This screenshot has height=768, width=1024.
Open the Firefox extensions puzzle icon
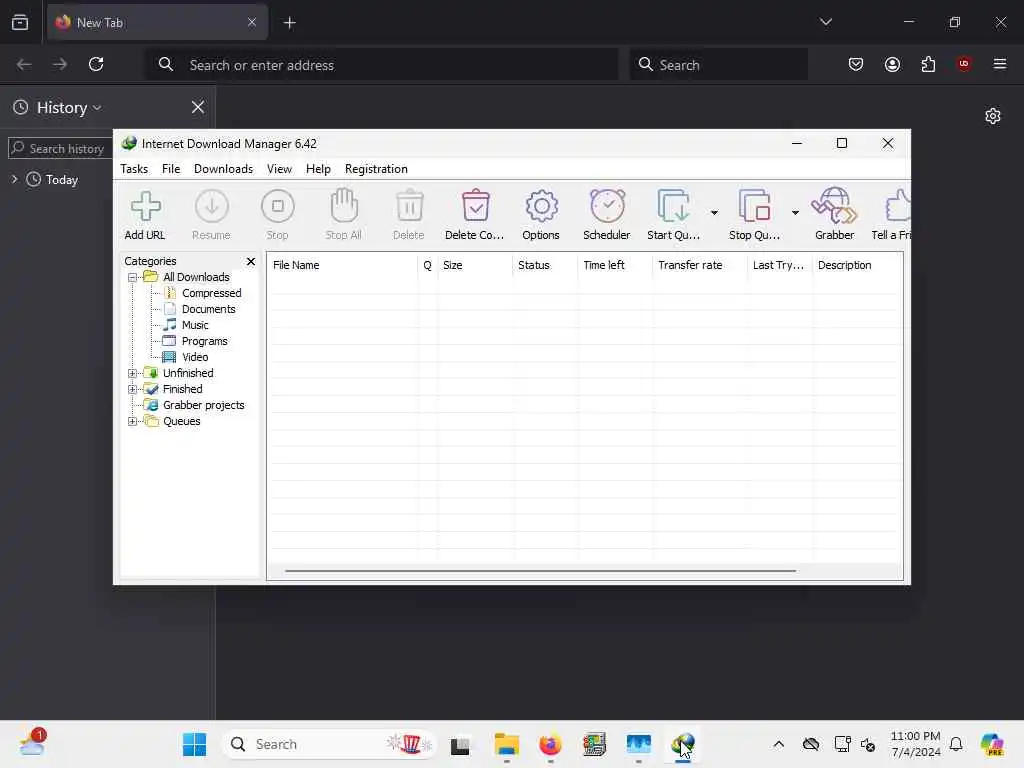(928, 64)
